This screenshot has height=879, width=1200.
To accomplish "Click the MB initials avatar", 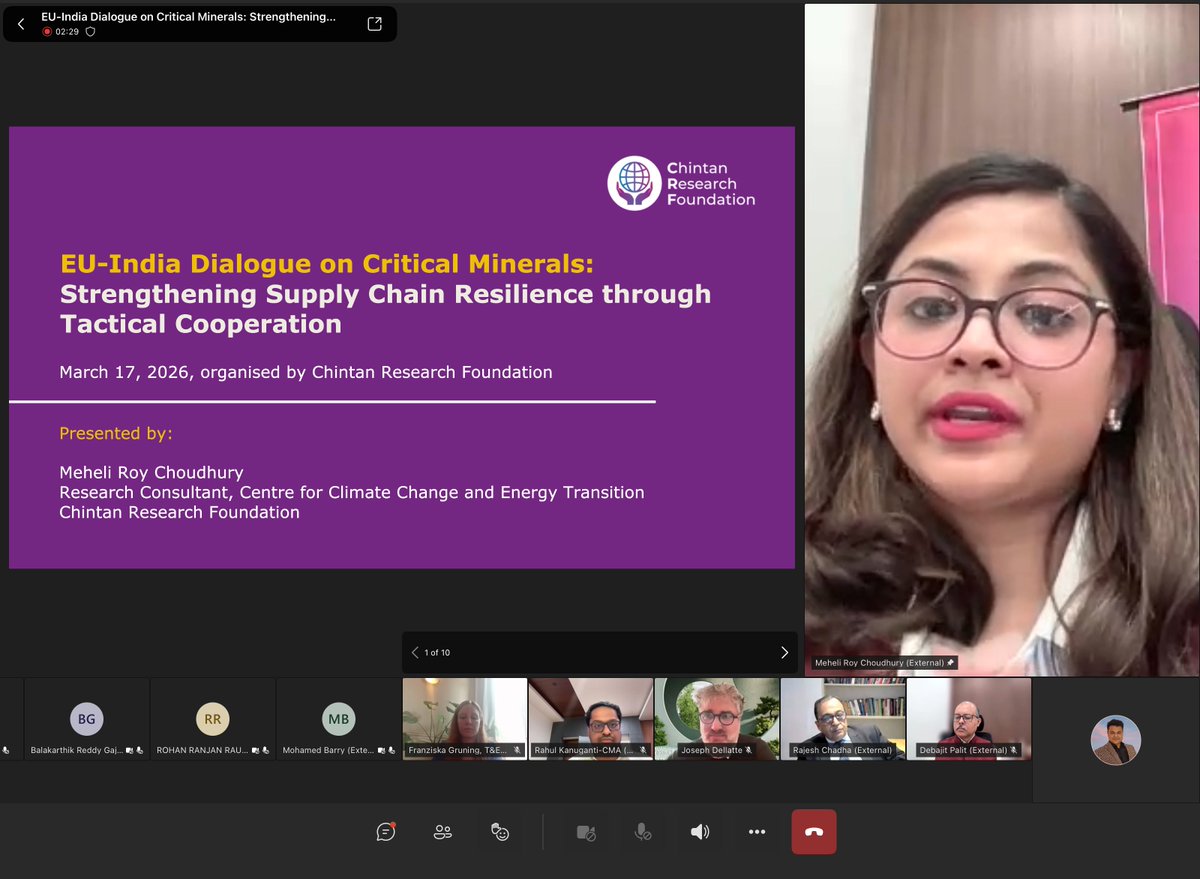I will pyautogui.click(x=338, y=718).
